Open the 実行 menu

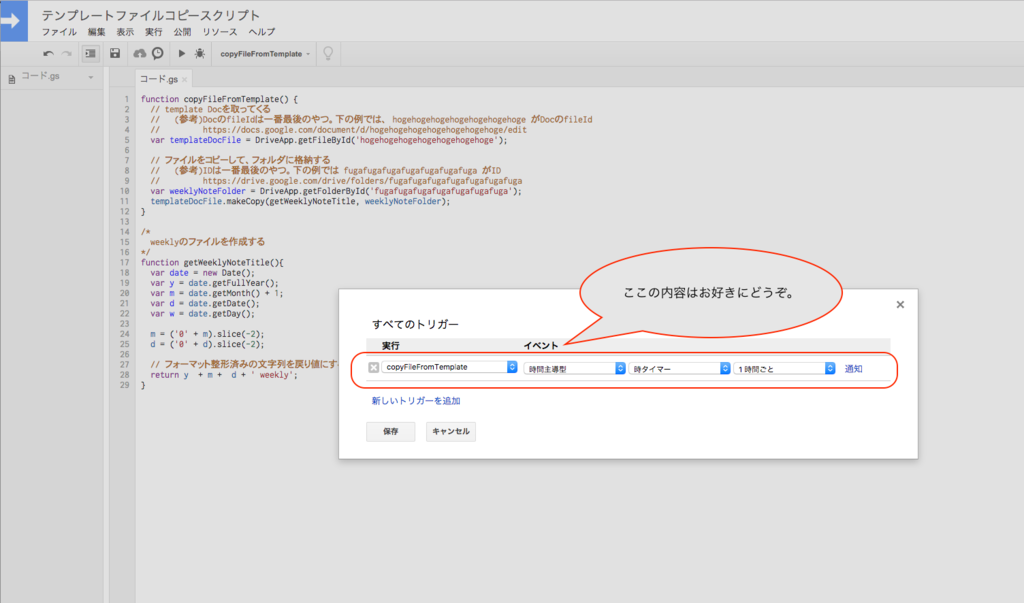(153, 32)
